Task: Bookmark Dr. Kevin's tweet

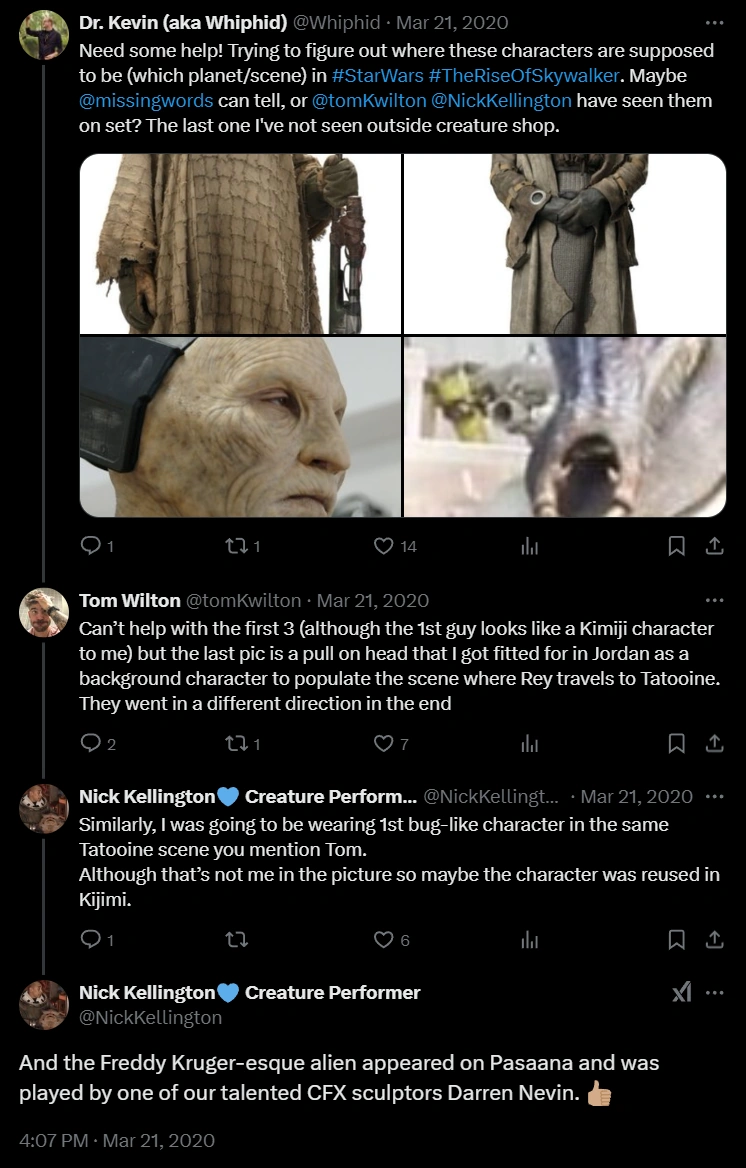Action: point(677,546)
